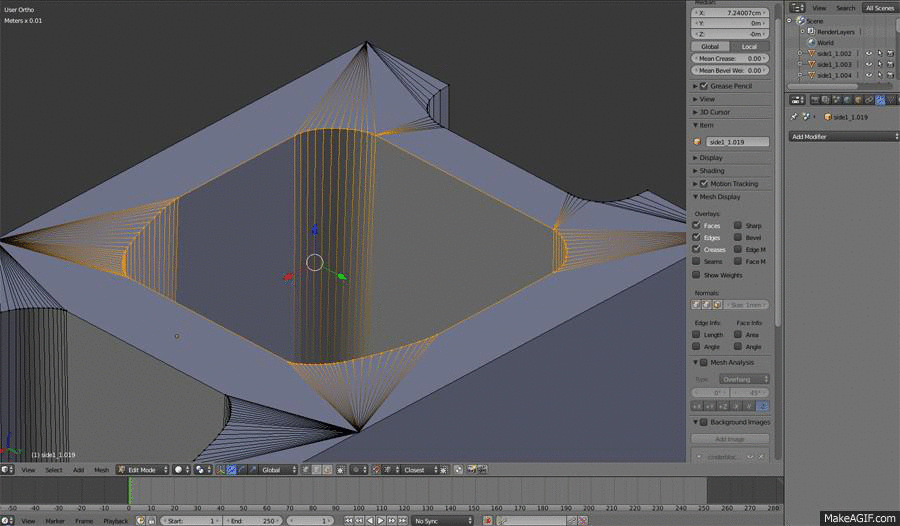Open the outliner editor type selector
Screen dimensions: 900x526
[x=797, y=7]
